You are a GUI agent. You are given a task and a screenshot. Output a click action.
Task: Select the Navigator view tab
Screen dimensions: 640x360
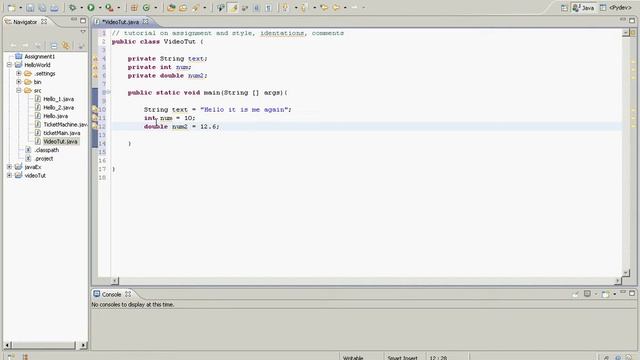26,22
